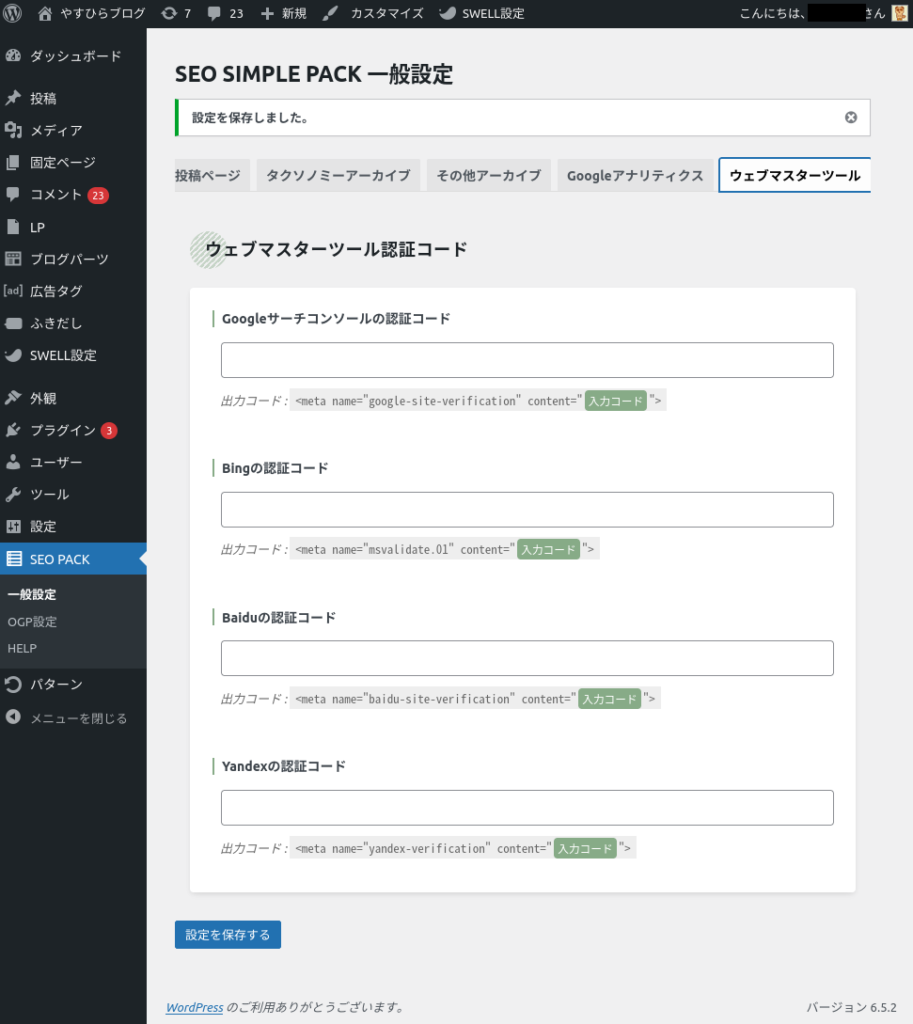Click the Yandex verification code field
Image resolution: width=913 pixels, height=1024 pixels.
(x=527, y=807)
